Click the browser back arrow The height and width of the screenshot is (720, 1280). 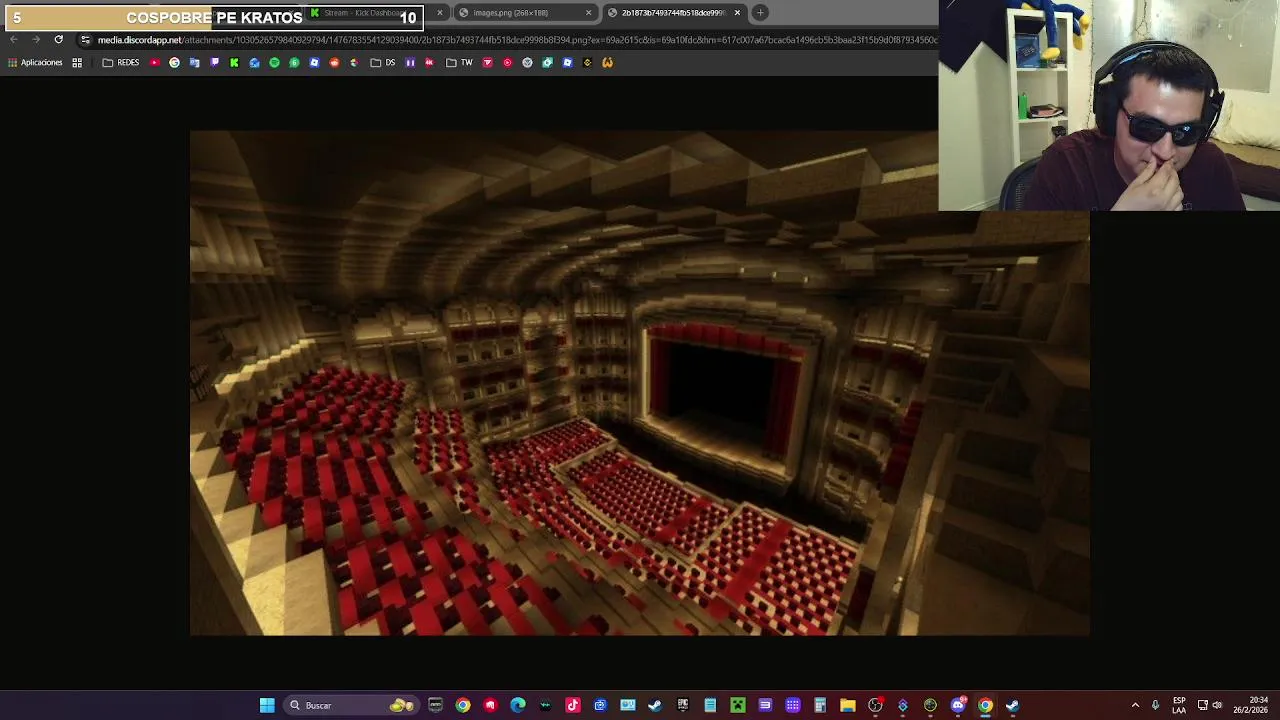14,40
